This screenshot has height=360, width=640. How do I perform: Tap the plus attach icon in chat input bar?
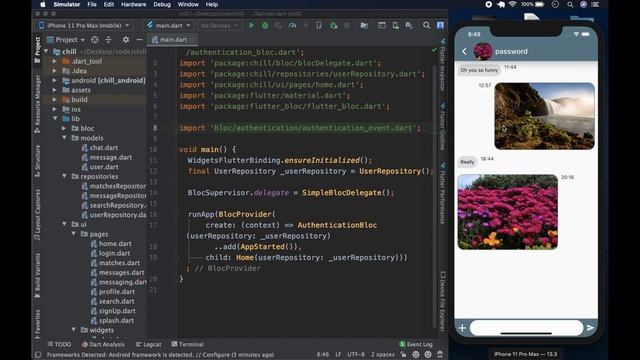click(462, 328)
